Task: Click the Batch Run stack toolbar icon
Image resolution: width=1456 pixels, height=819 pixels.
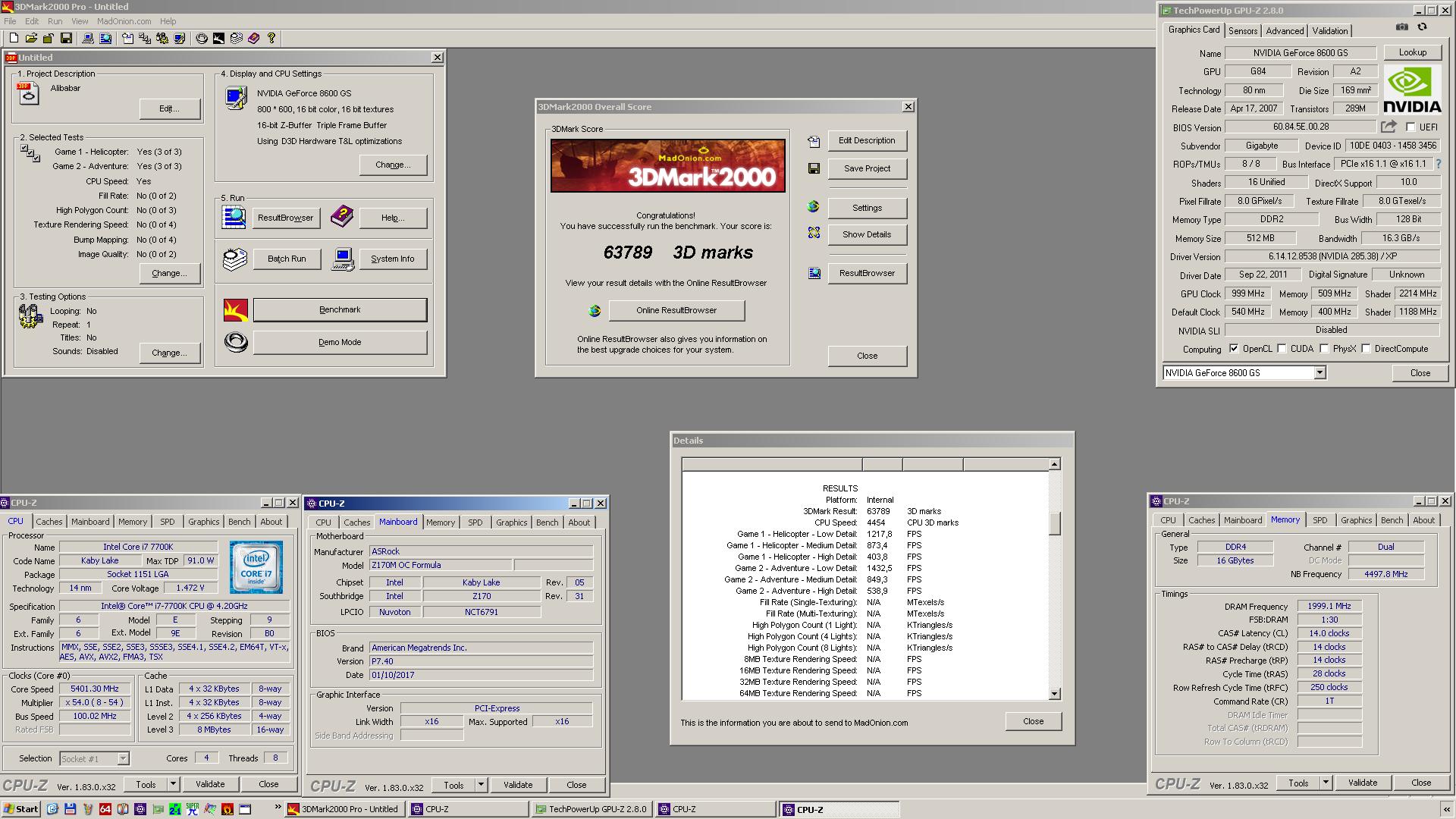Action: (x=237, y=38)
